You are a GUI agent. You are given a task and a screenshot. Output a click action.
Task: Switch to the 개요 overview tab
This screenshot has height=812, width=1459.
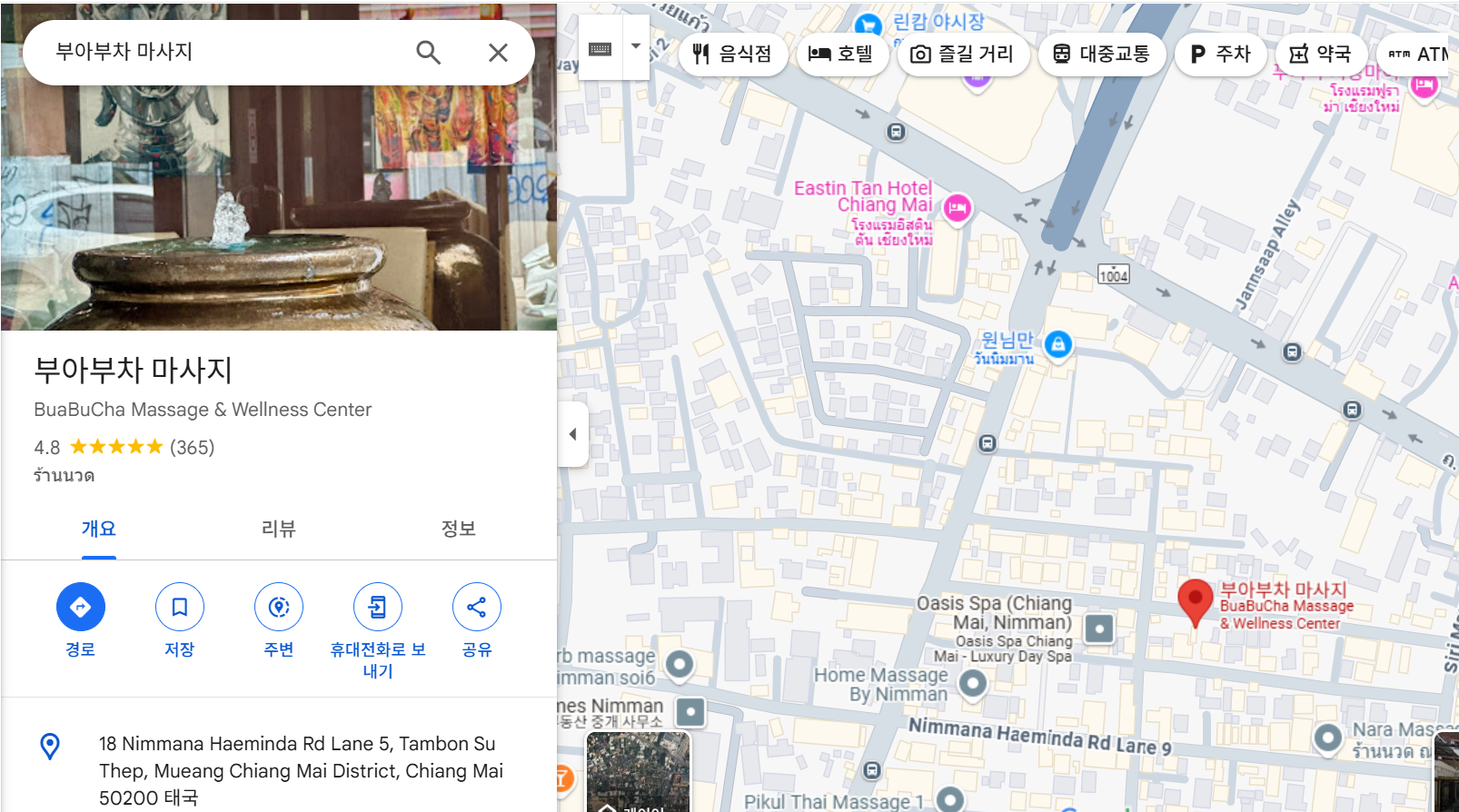click(x=99, y=529)
